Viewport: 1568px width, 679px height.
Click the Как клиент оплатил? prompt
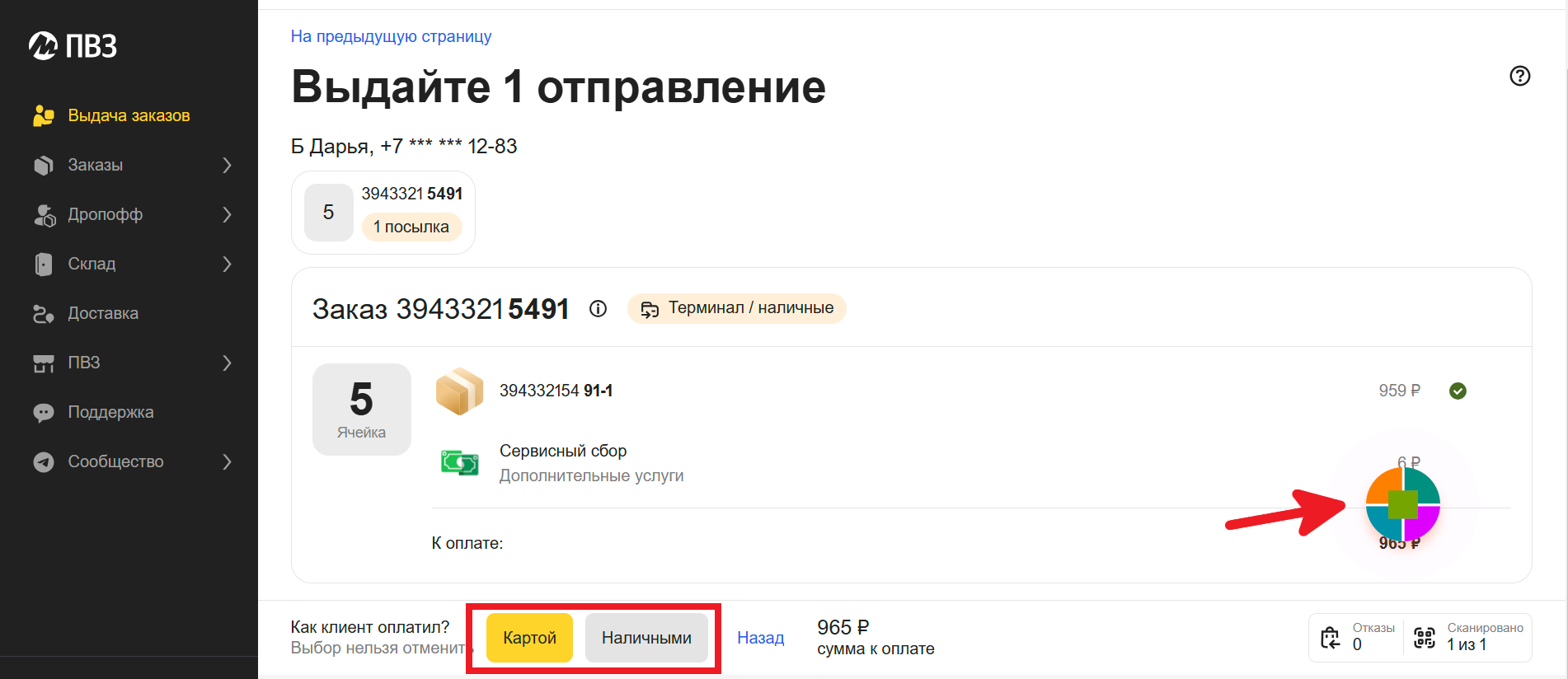tap(369, 627)
